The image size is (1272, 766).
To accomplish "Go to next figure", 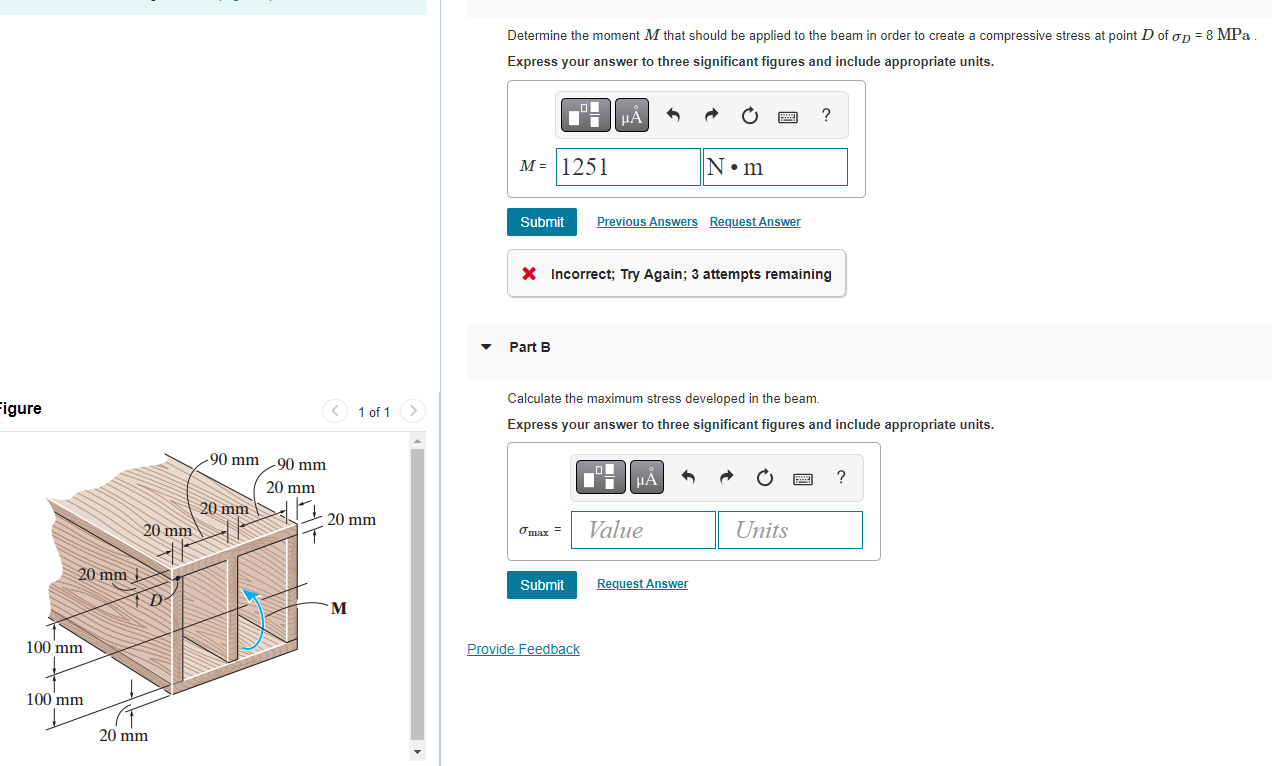I will [x=413, y=411].
